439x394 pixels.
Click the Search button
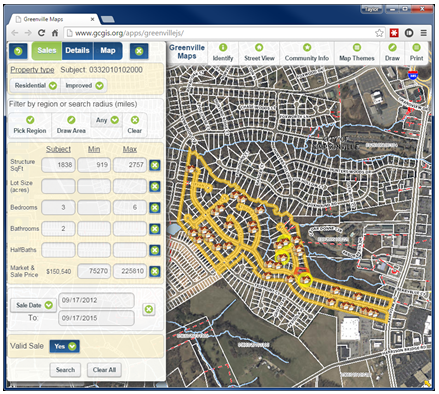coord(65,370)
